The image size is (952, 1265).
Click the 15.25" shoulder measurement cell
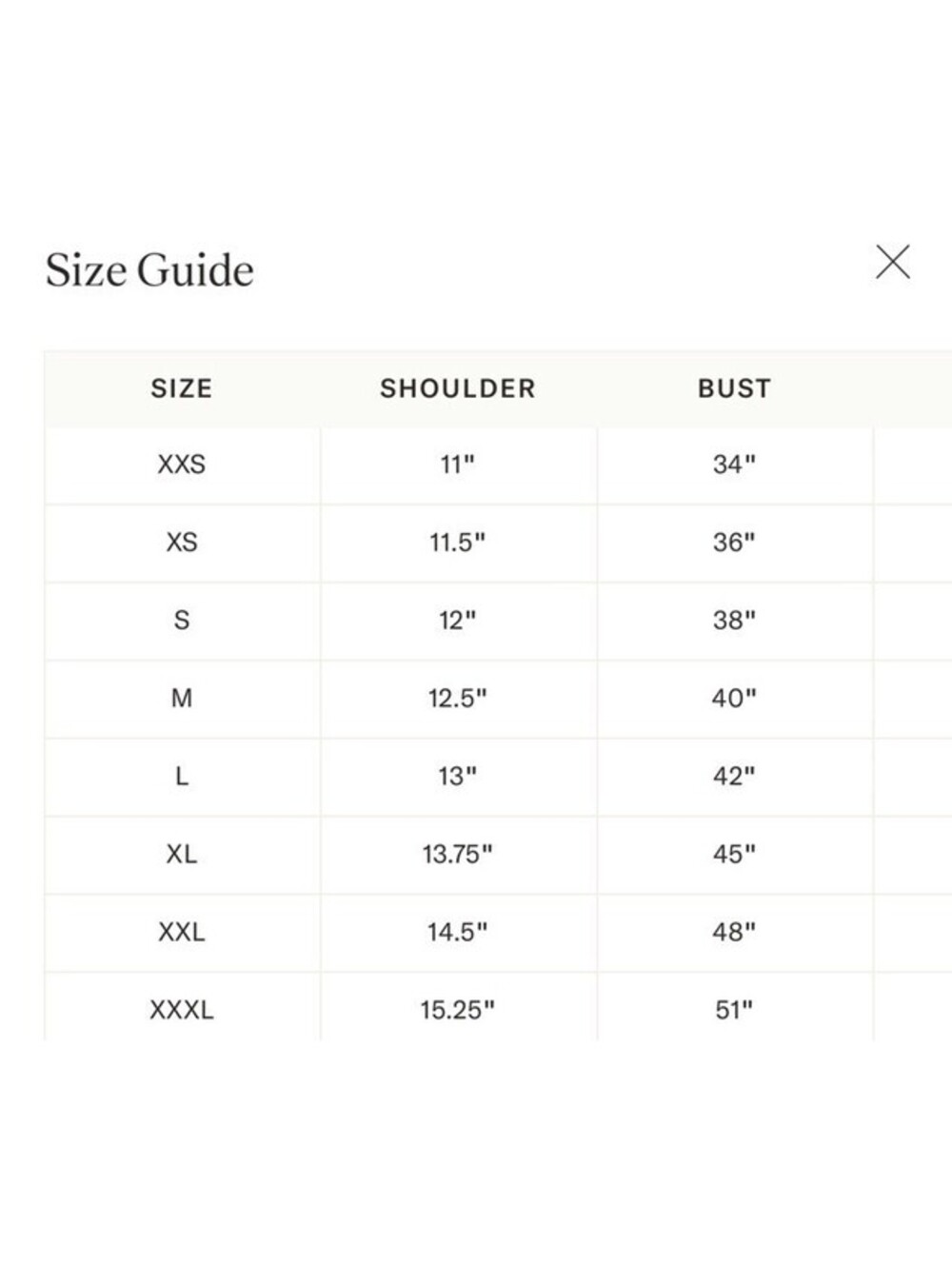point(458,1010)
